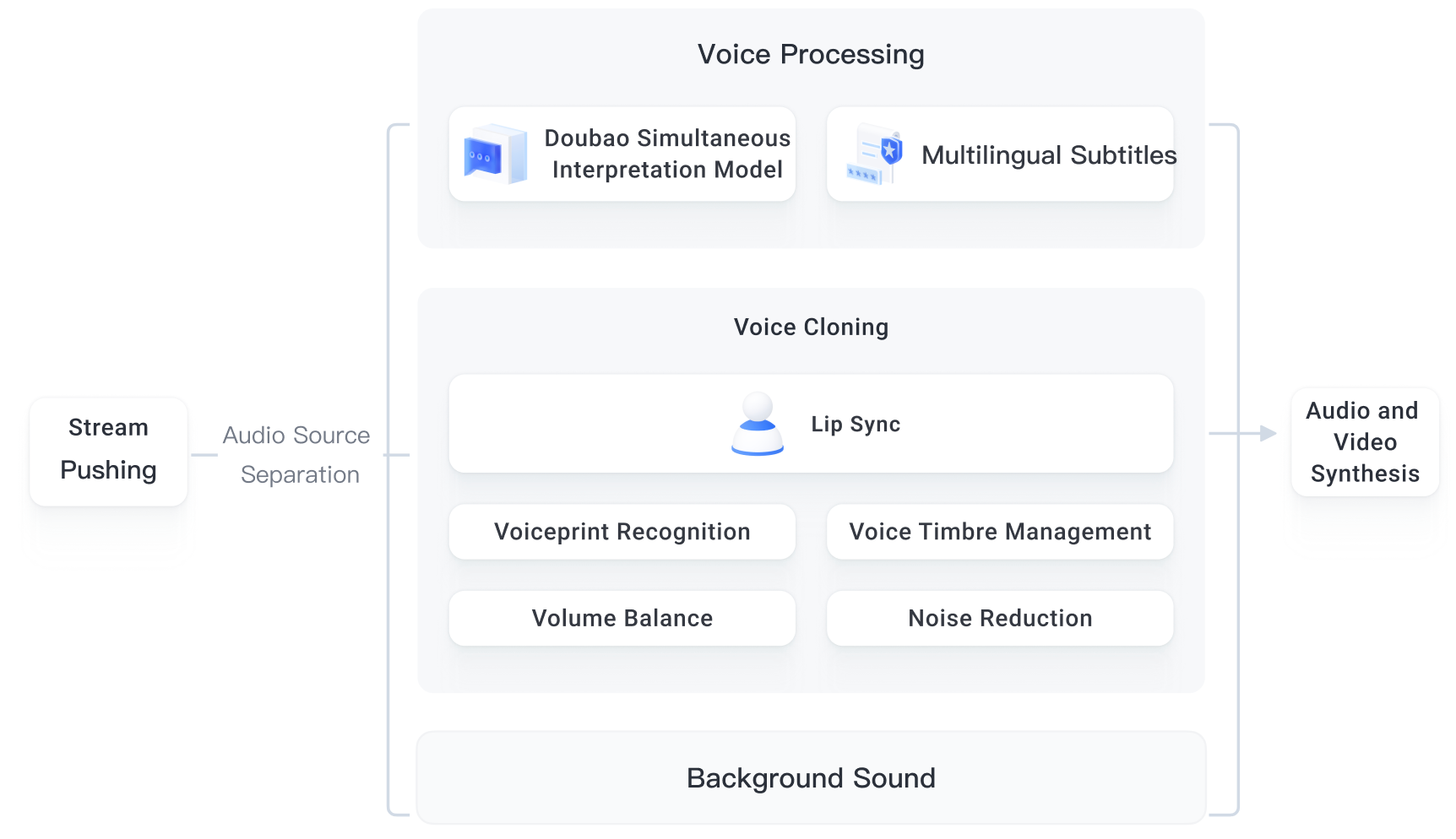This screenshot has height=839, width=1456.
Task: Click the Multilingual Subtitles text label
Action: click(x=1049, y=154)
